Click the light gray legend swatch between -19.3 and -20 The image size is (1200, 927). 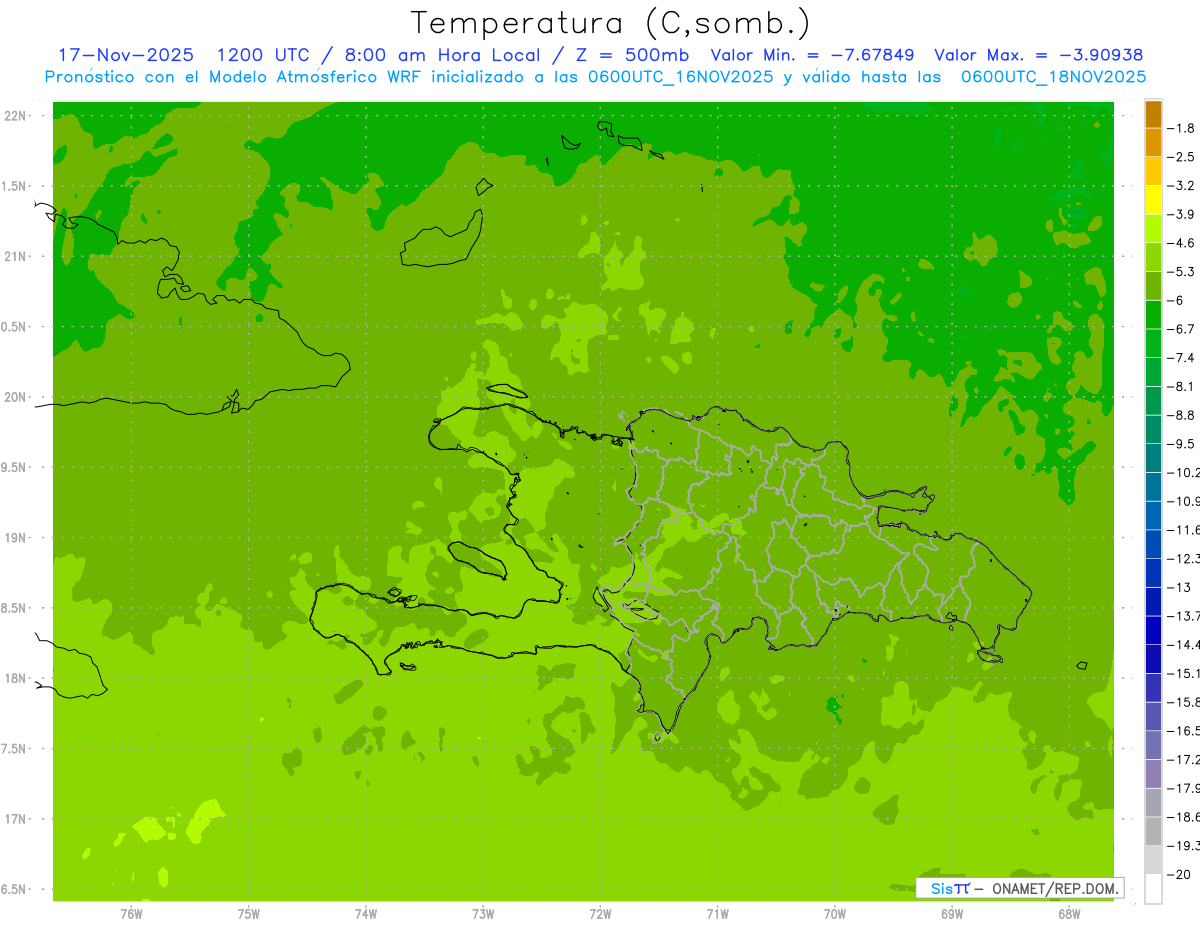pyautogui.click(x=1153, y=860)
